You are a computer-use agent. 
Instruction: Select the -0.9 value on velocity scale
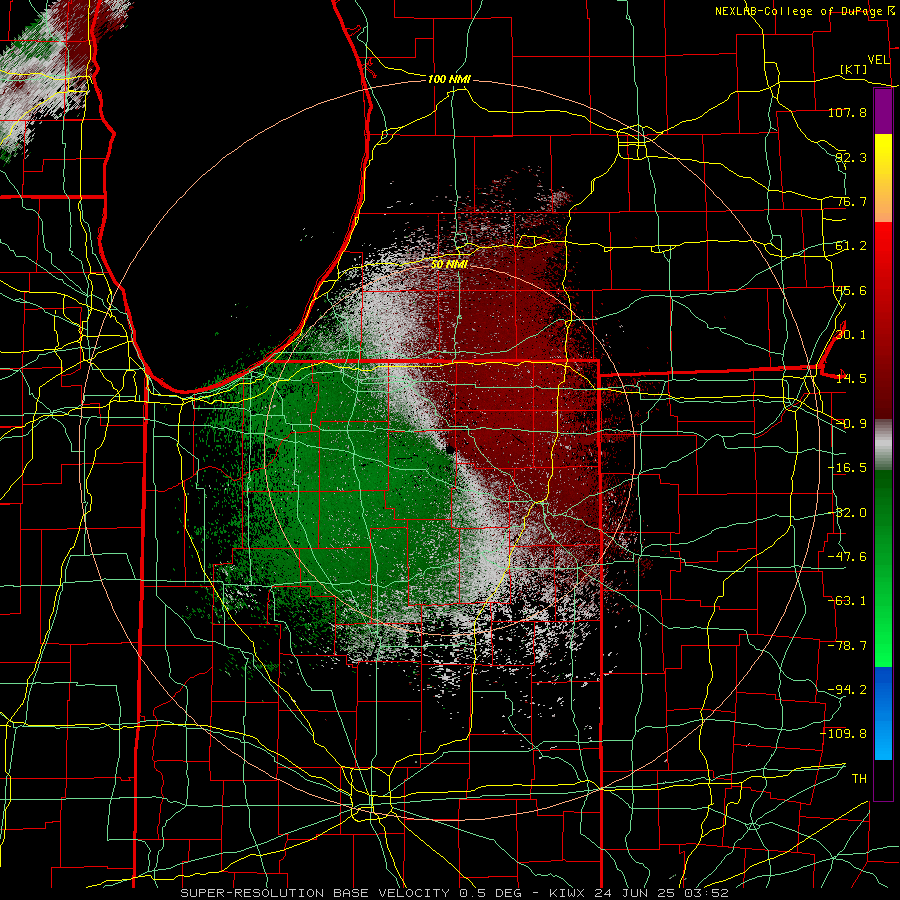pos(851,424)
